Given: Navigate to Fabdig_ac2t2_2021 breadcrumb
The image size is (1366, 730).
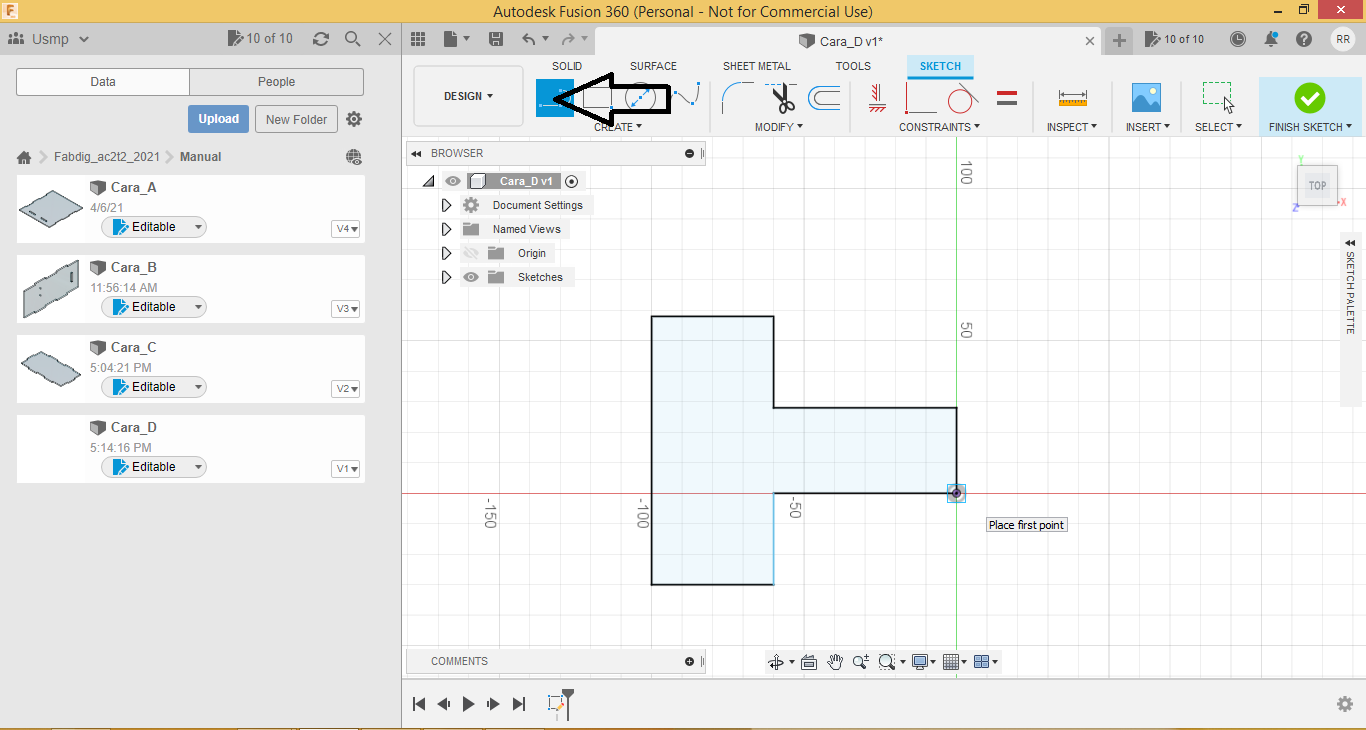Looking at the screenshot, I should [108, 157].
